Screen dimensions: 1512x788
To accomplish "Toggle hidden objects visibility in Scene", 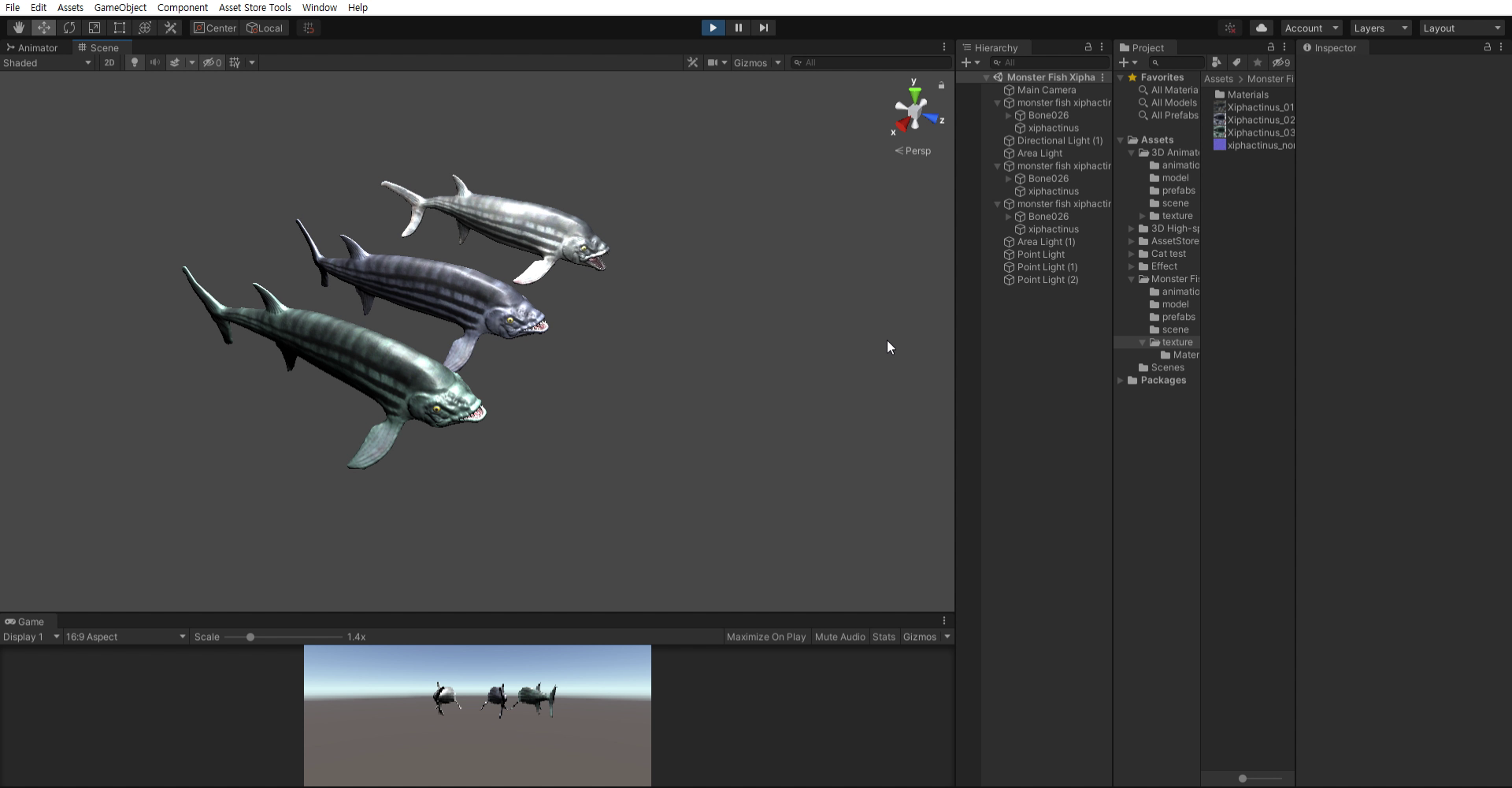I will [x=212, y=62].
